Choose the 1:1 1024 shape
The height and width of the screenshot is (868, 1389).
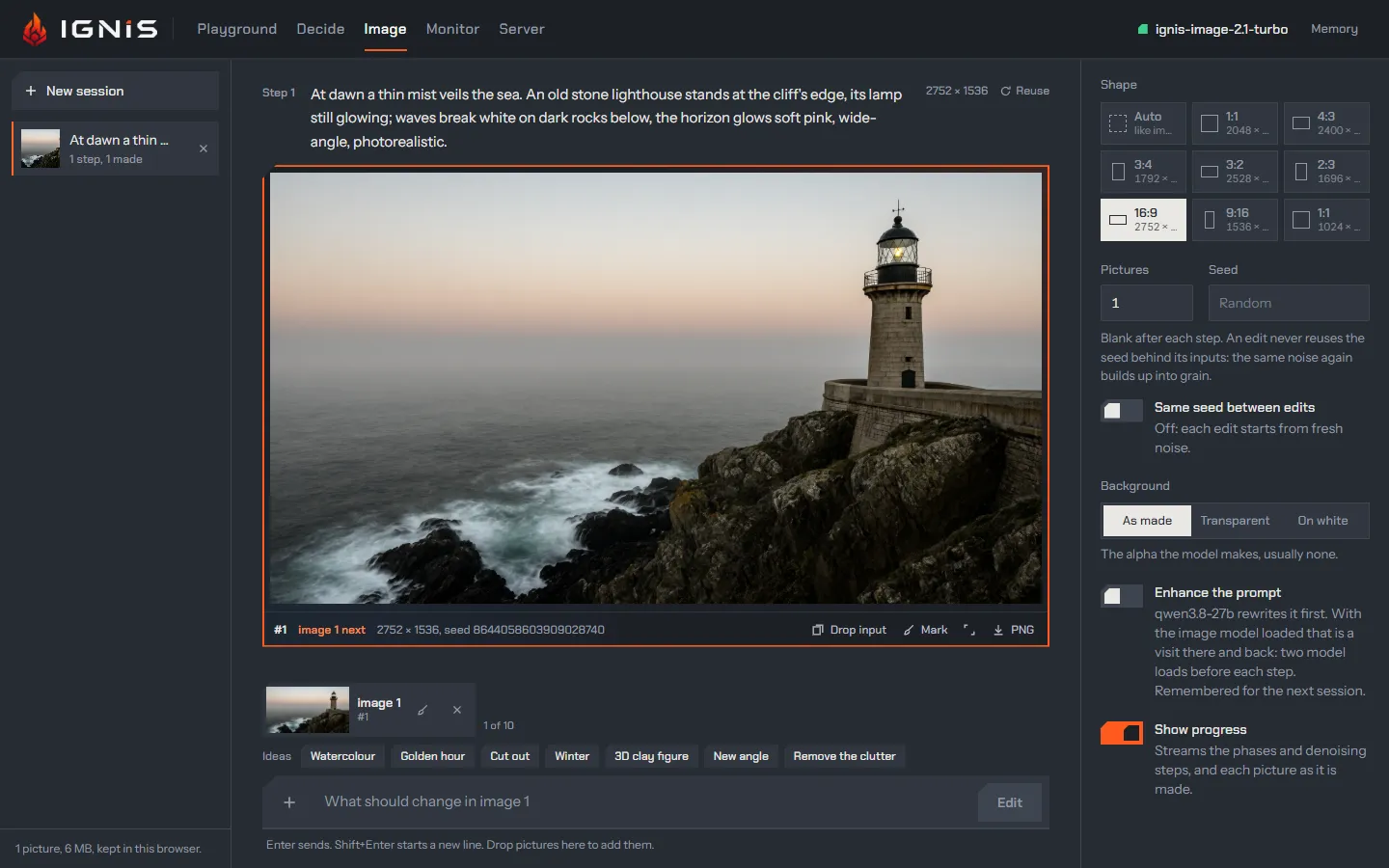(x=1326, y=220)
